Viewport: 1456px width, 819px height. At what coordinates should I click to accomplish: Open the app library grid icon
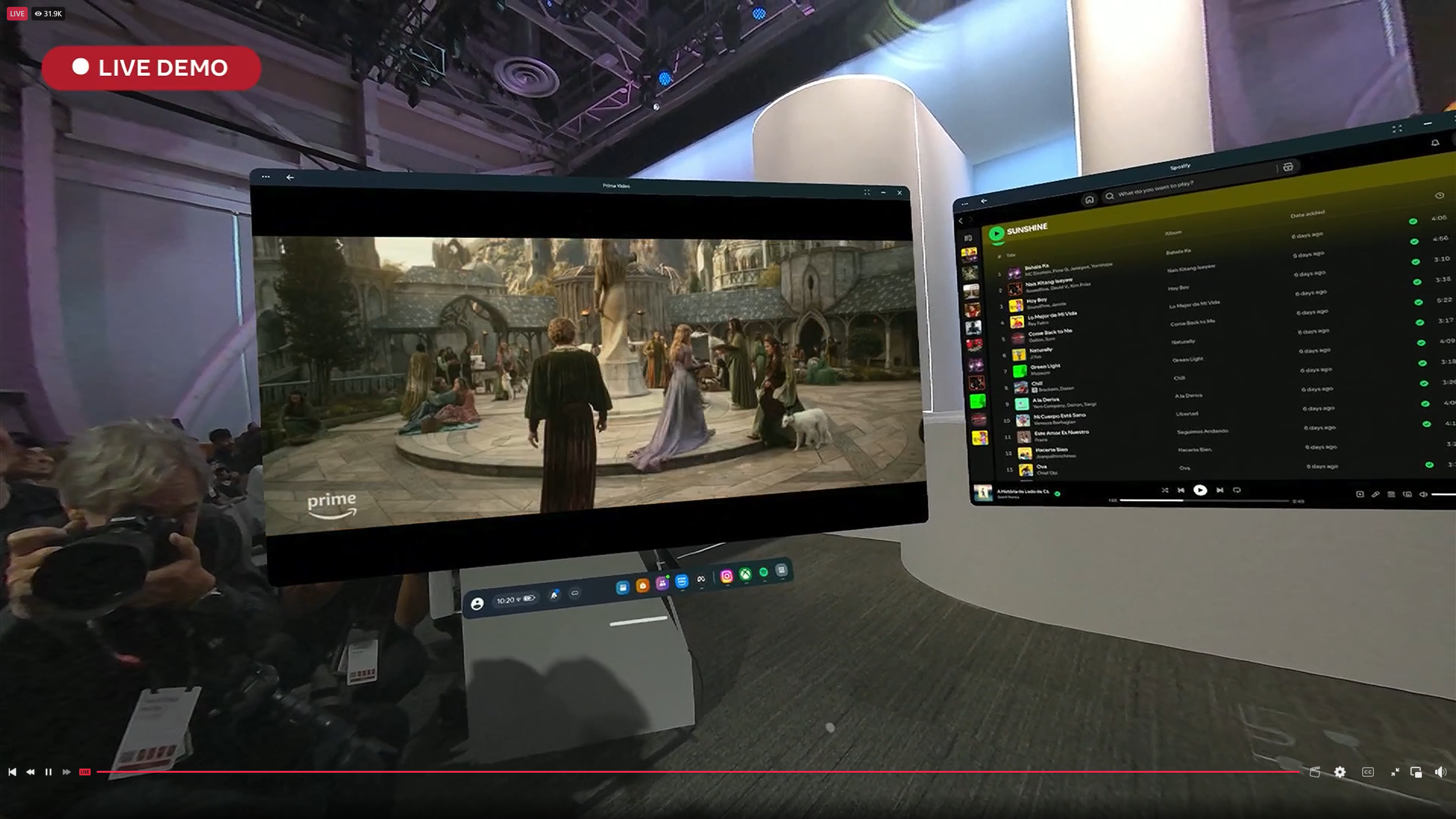pyautogui.click(x=782, y=570)
